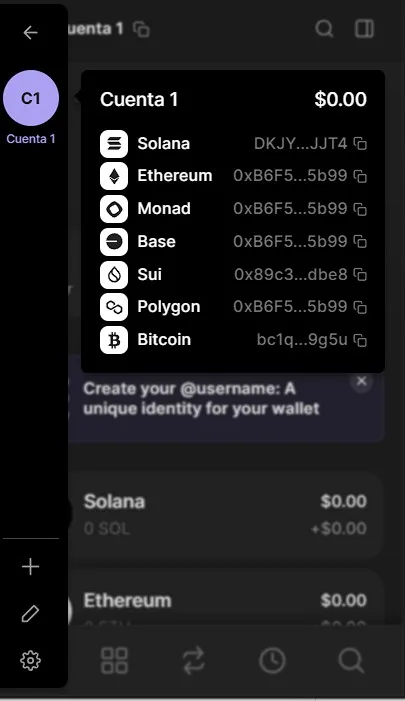This screenshot has height=701, width=405.
Task: Select the C1 account avatar
Action: (x=31, y=98)
